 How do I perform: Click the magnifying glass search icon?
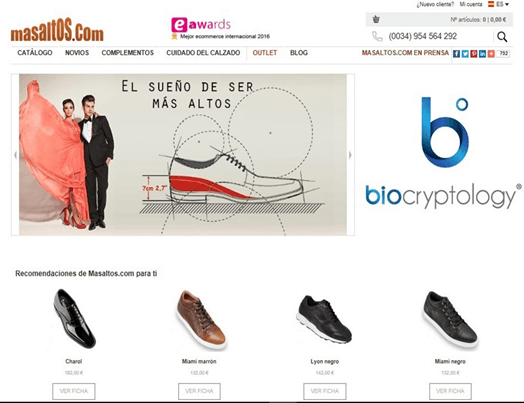point(502,37)
